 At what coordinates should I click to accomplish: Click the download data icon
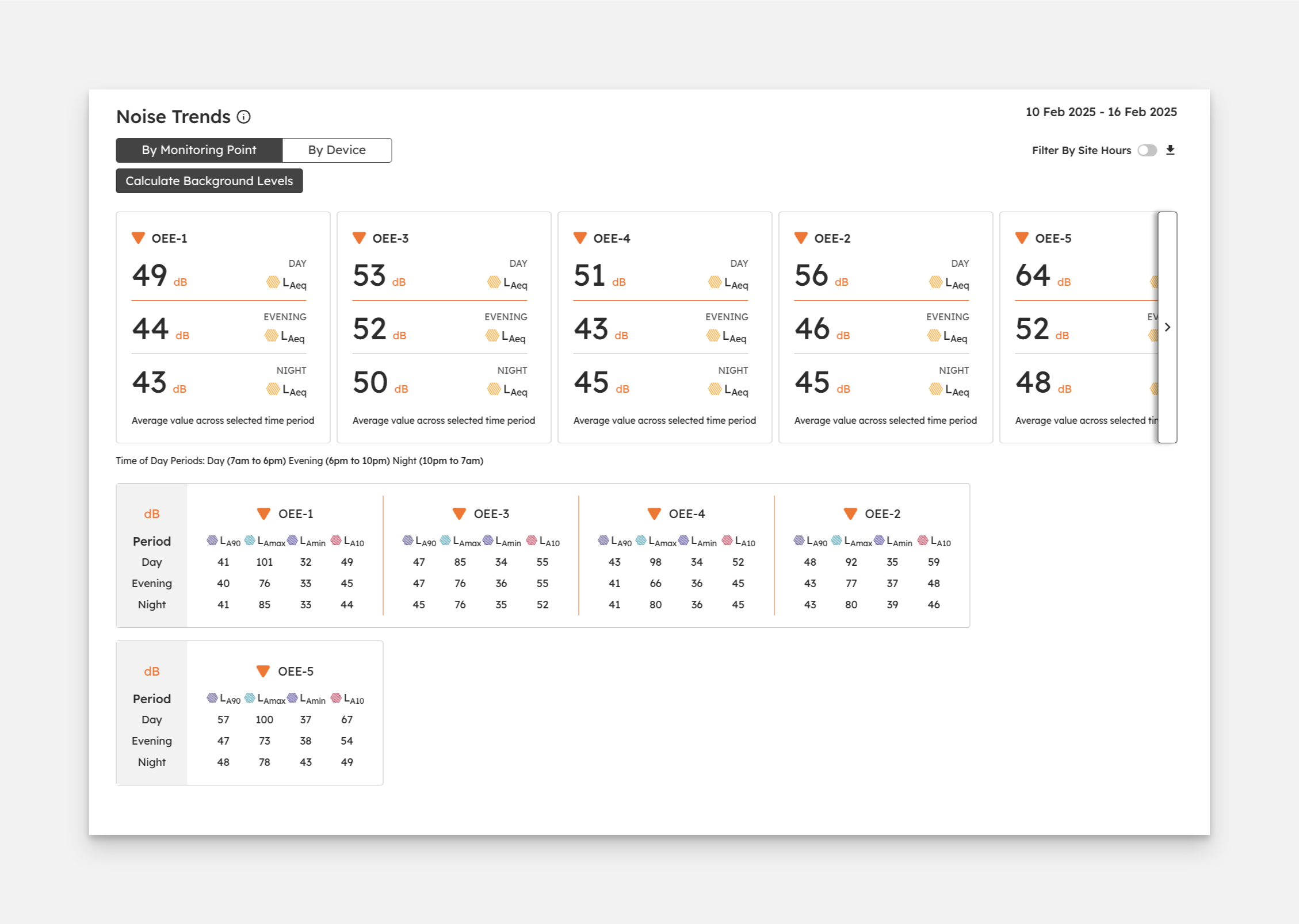1170,150
